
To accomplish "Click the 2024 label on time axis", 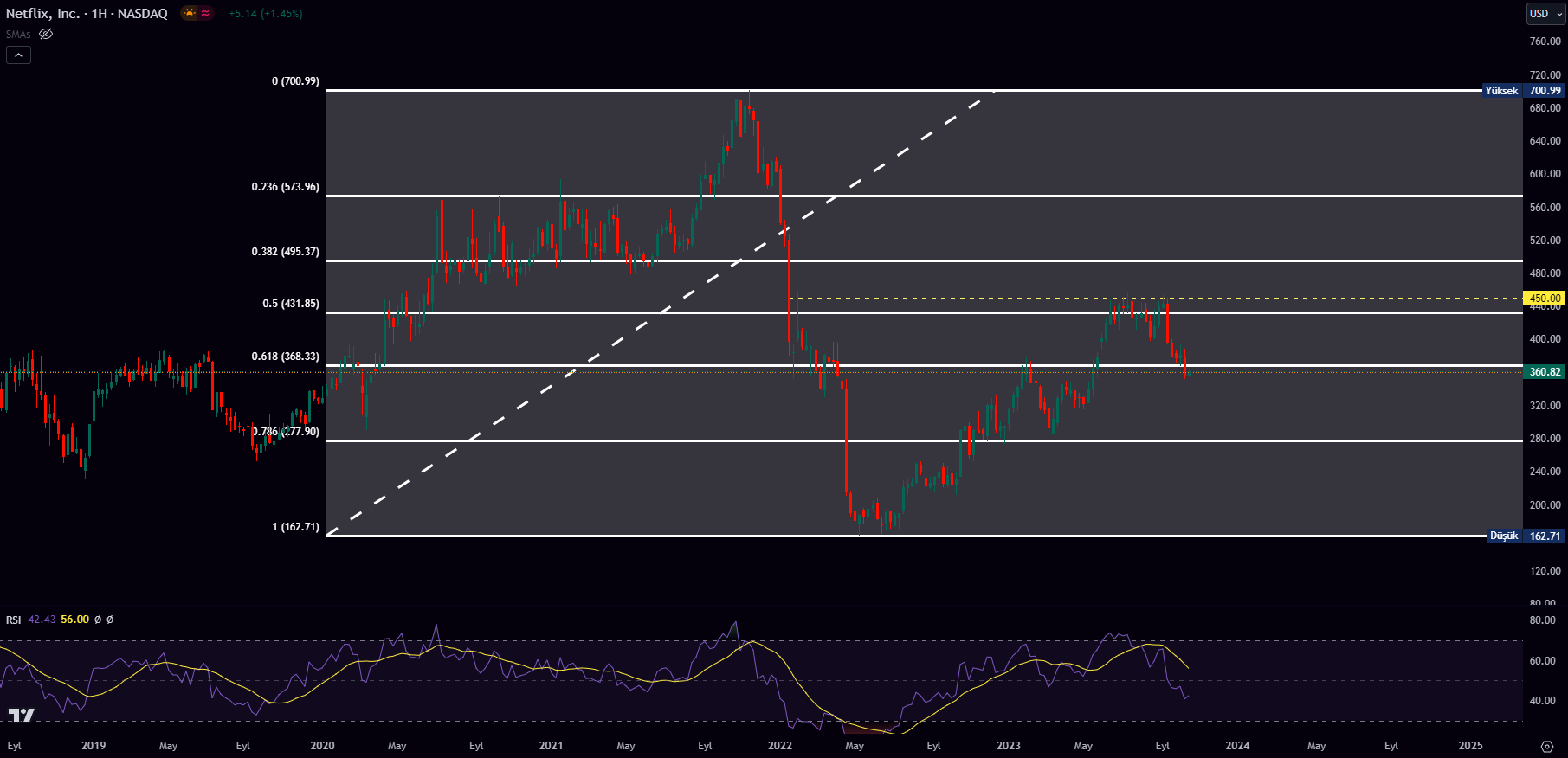I will (1237, 746).
